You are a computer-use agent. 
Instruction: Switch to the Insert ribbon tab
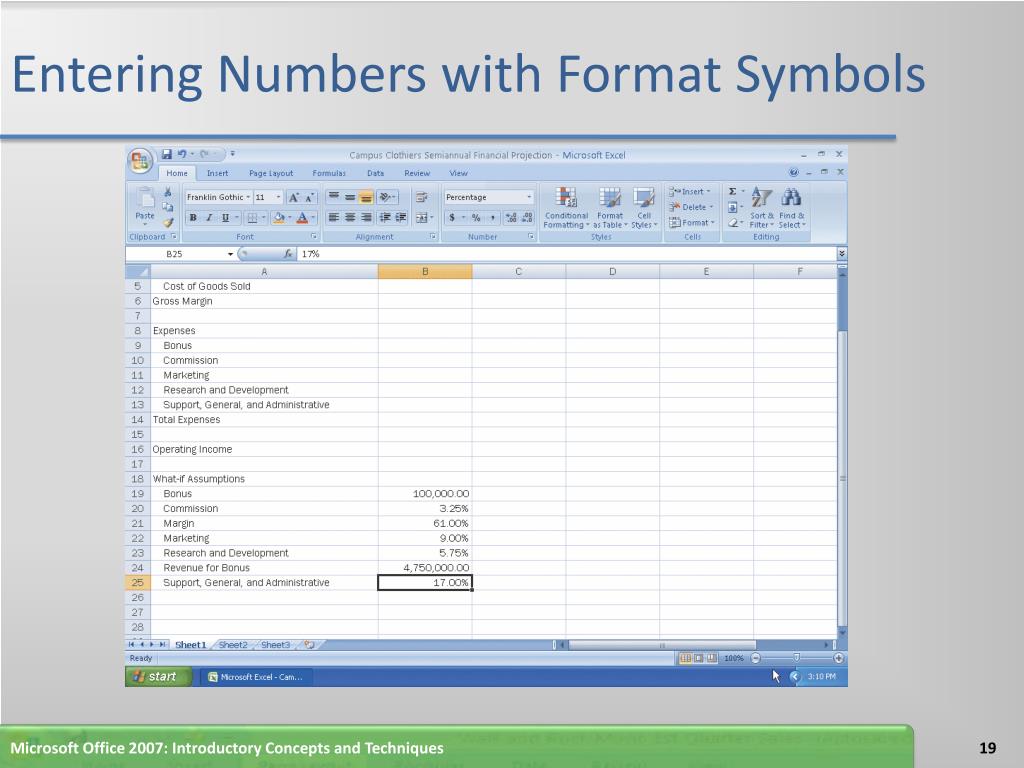217,173
